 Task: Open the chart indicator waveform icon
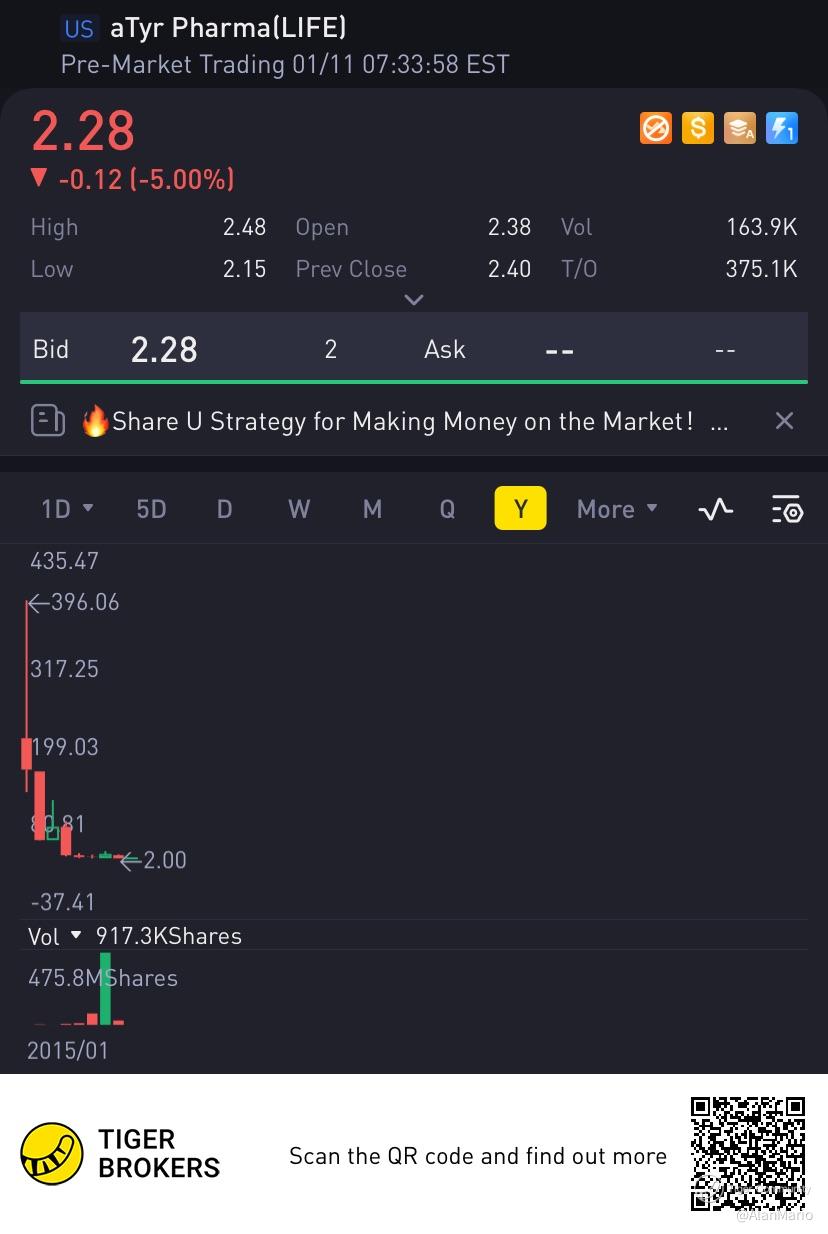coord(715,509)
